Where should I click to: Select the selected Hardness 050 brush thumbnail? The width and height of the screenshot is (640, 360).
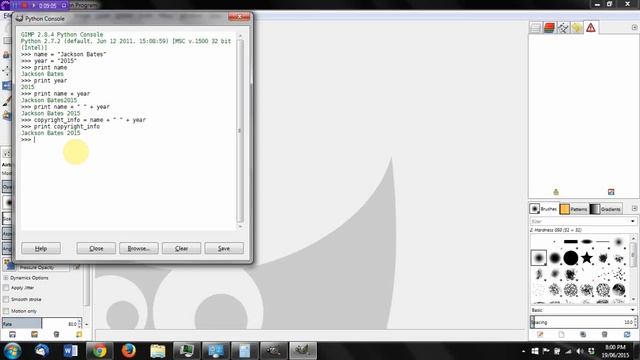(x=538, y=258)
